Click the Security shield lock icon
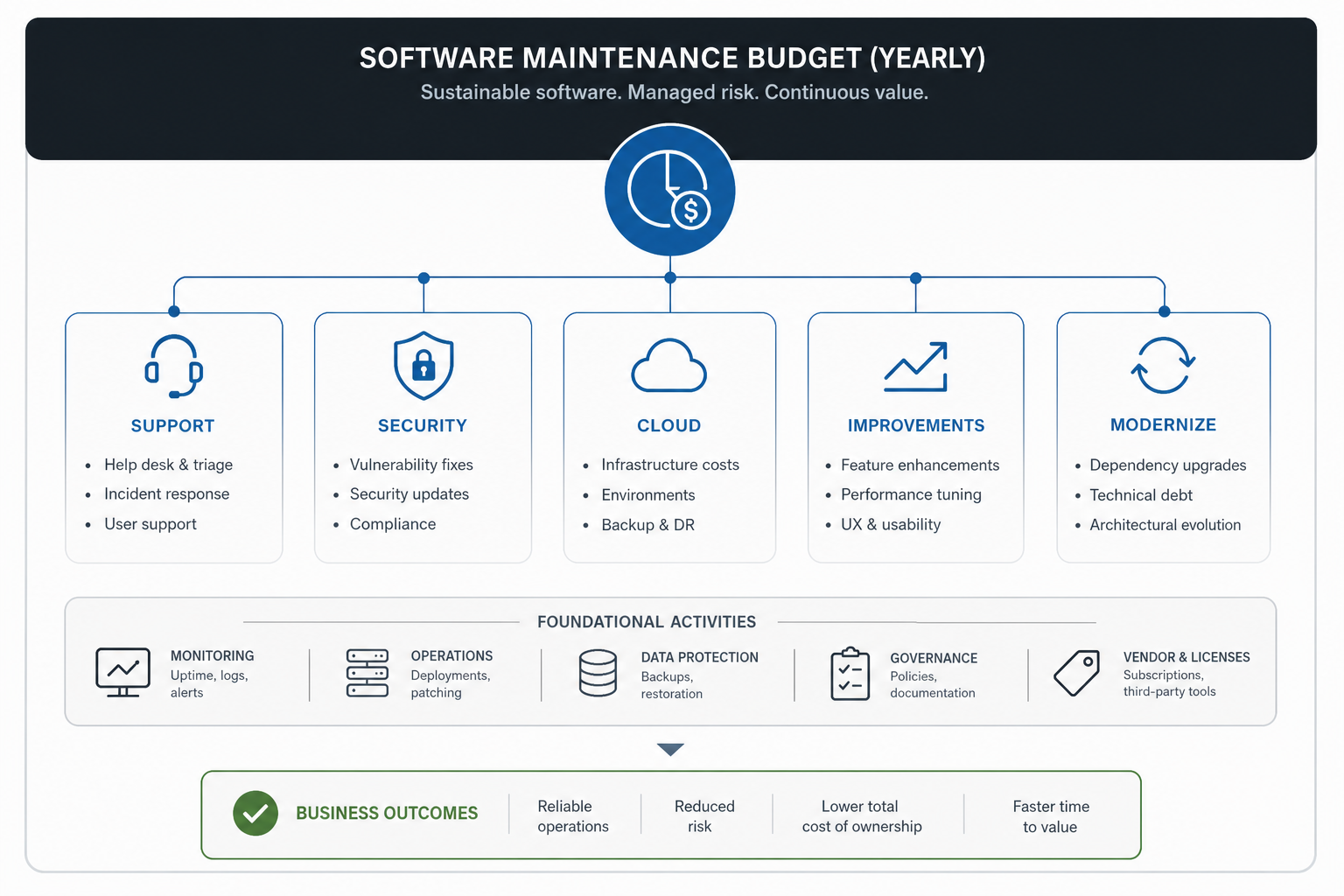This screenshot has height=896, width=1344. tap(423, 365)
